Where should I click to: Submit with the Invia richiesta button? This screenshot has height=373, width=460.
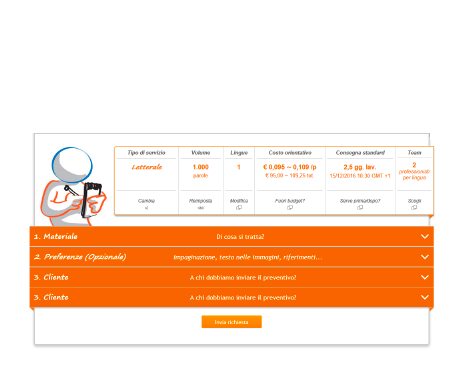point(232,322)
